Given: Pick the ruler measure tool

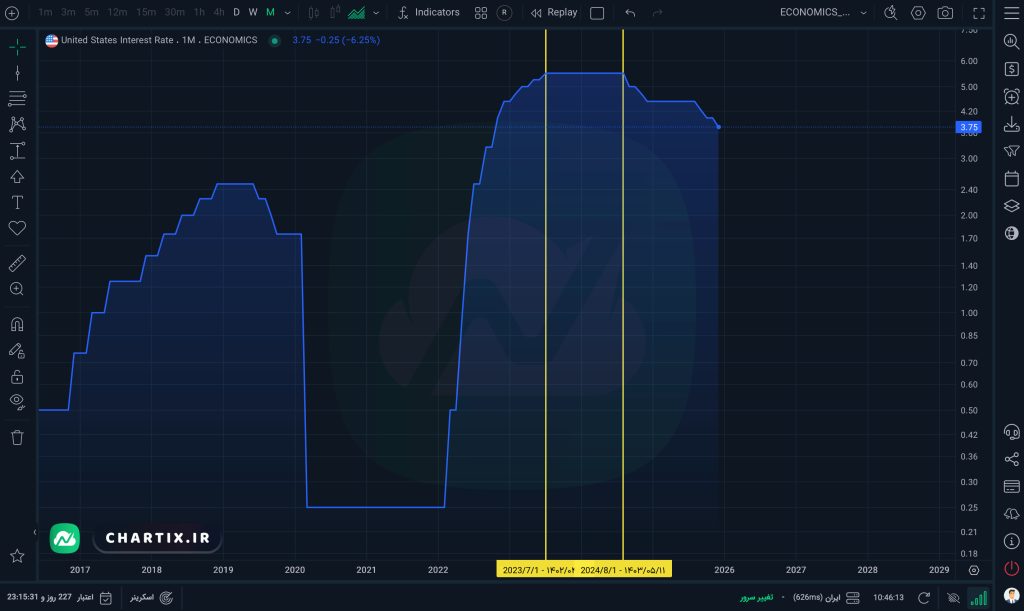Looking at the screenshot, I should 17,263.
